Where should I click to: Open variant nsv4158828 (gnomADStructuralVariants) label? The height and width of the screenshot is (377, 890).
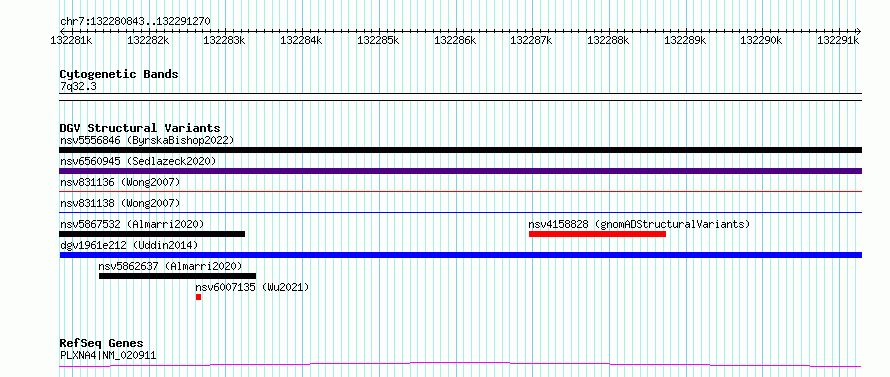pyautogui.click(x=639, y=224)
